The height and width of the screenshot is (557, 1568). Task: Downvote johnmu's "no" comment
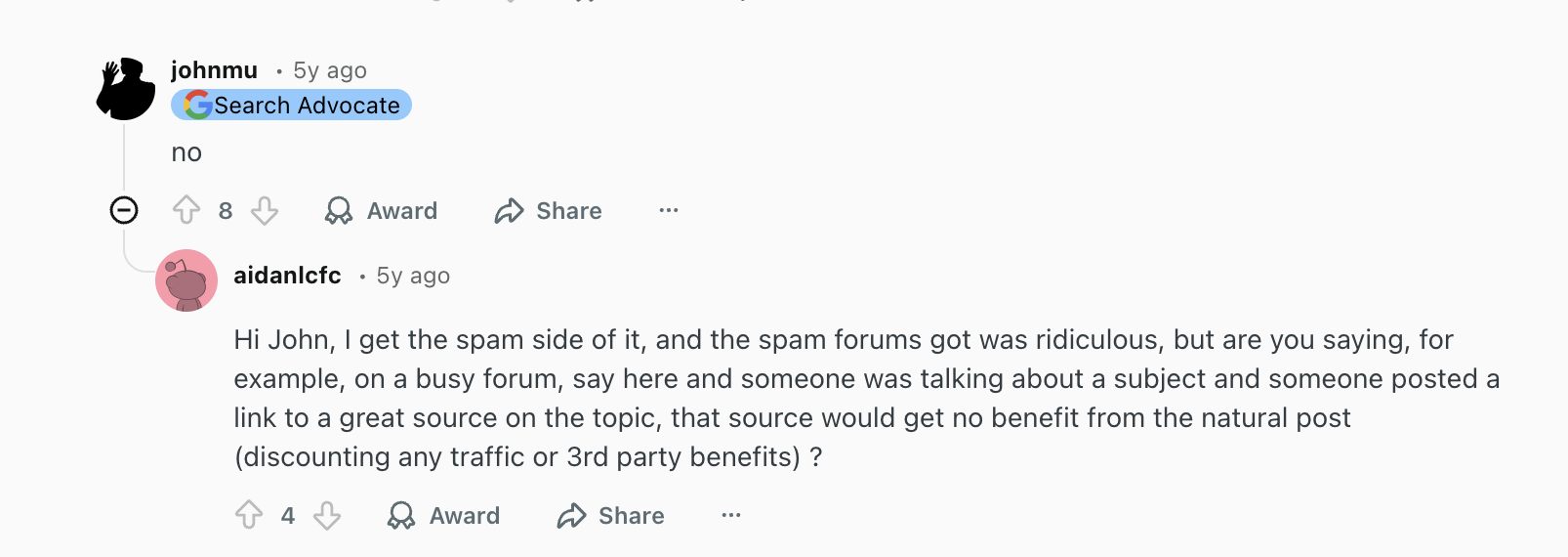pos(265,210)
